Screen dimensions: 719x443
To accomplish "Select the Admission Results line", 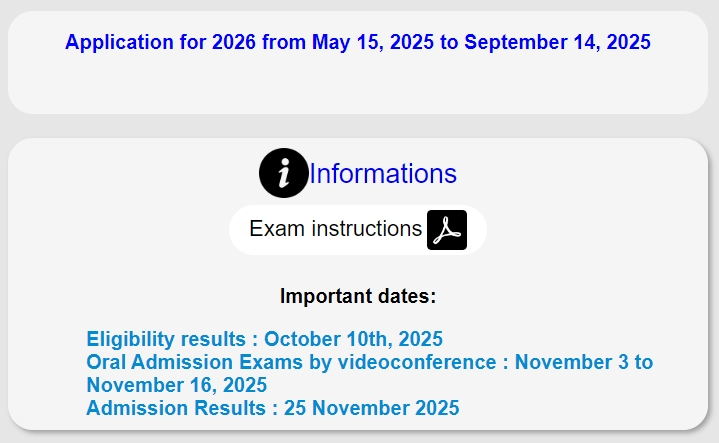I will pos(273,408).
